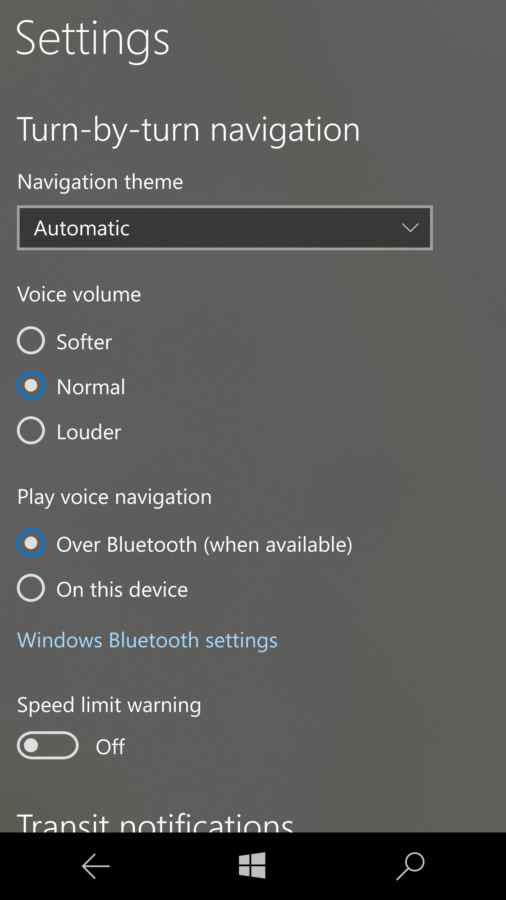This screenshot has height=900, width=506.
Task: Click the Speed limit warning label
Action: coord(109,705)
